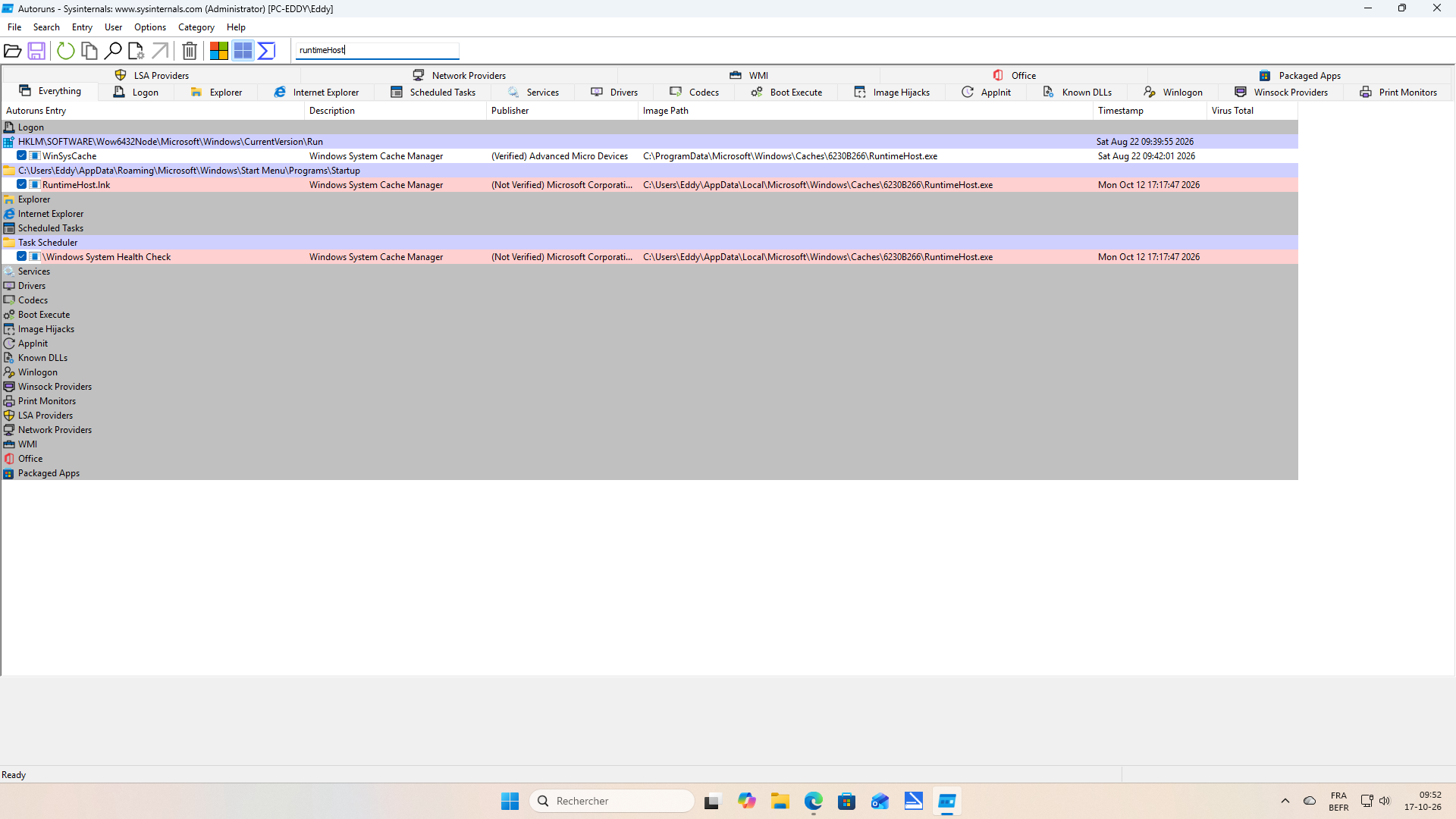The height and width of the screenshot is (819, 1456).
Task: Switch to the Scheduled Tasks tab
Action: click(433, 92)
